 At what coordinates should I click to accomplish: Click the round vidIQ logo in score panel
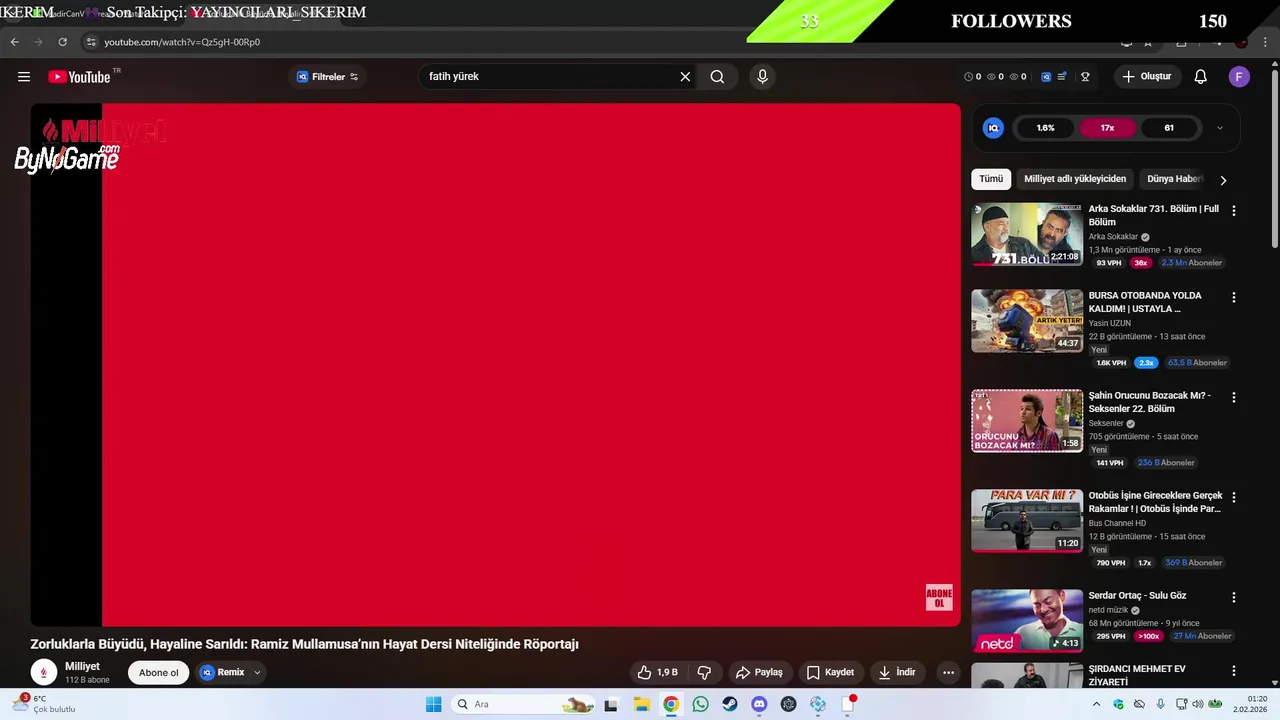[x=993, y=128]
